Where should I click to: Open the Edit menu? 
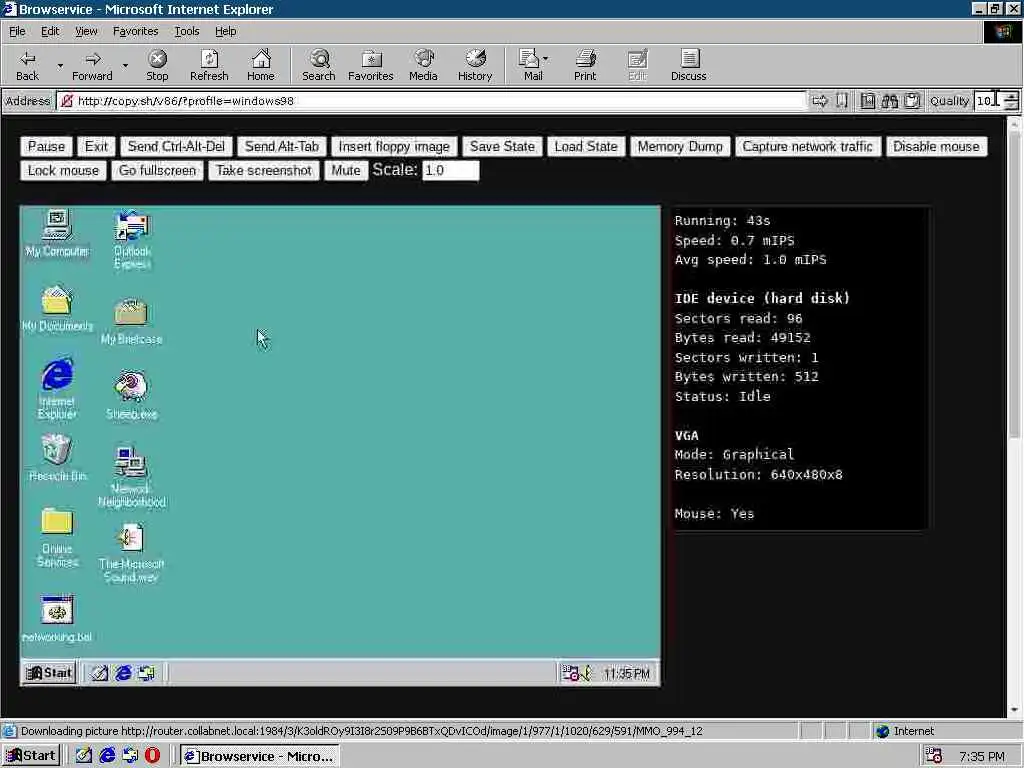(50, 31)
